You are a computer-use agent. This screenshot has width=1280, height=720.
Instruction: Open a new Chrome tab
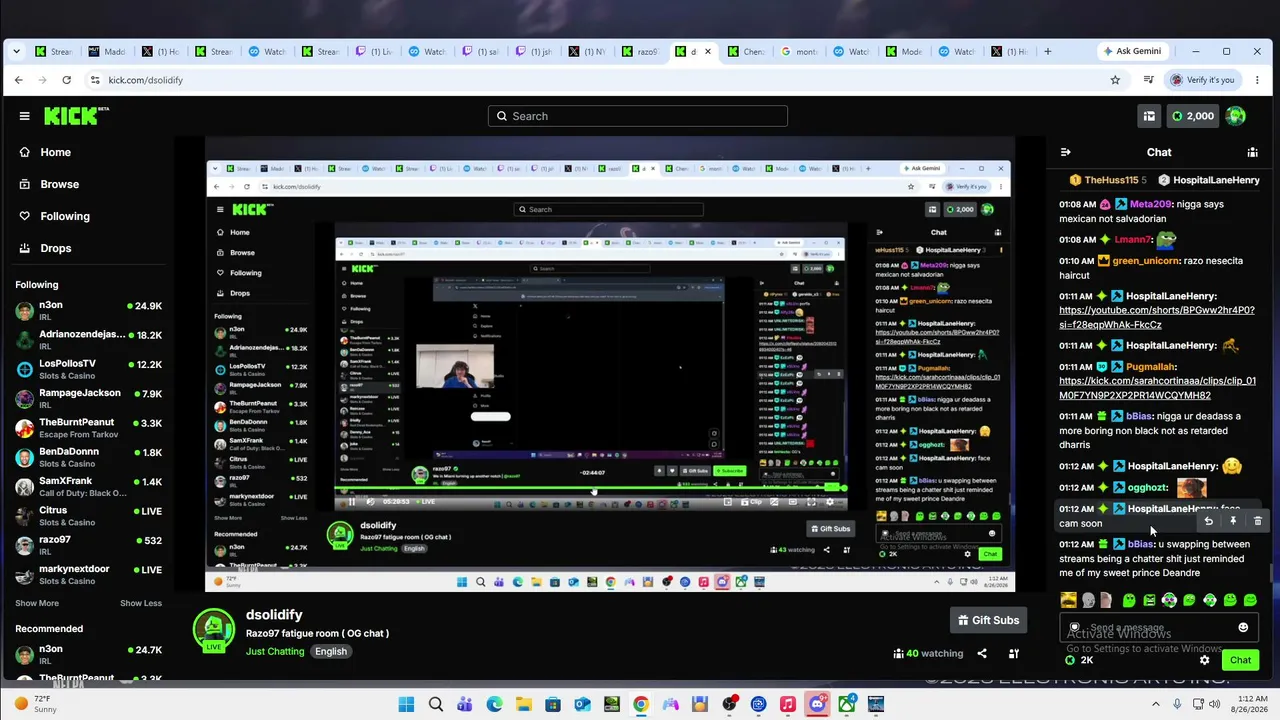[x=1047, y=51]
